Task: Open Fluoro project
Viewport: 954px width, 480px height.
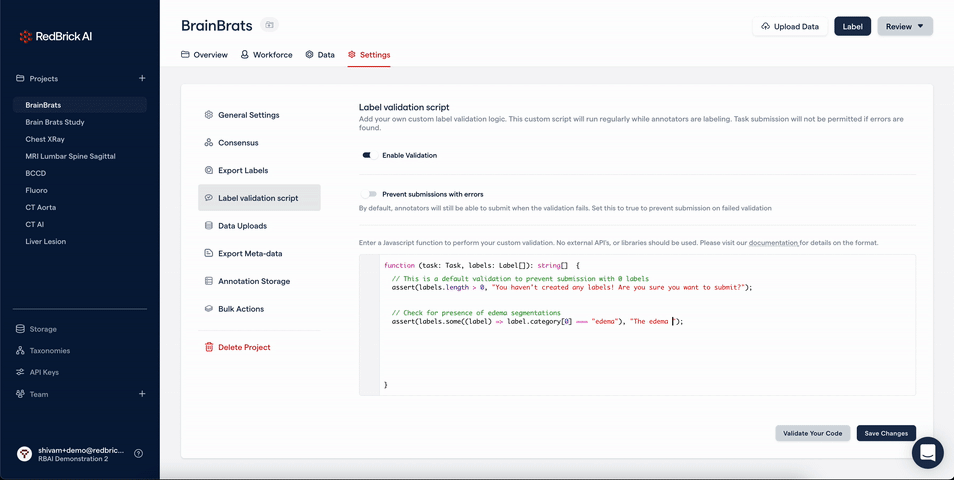Action: pos(37,190)
